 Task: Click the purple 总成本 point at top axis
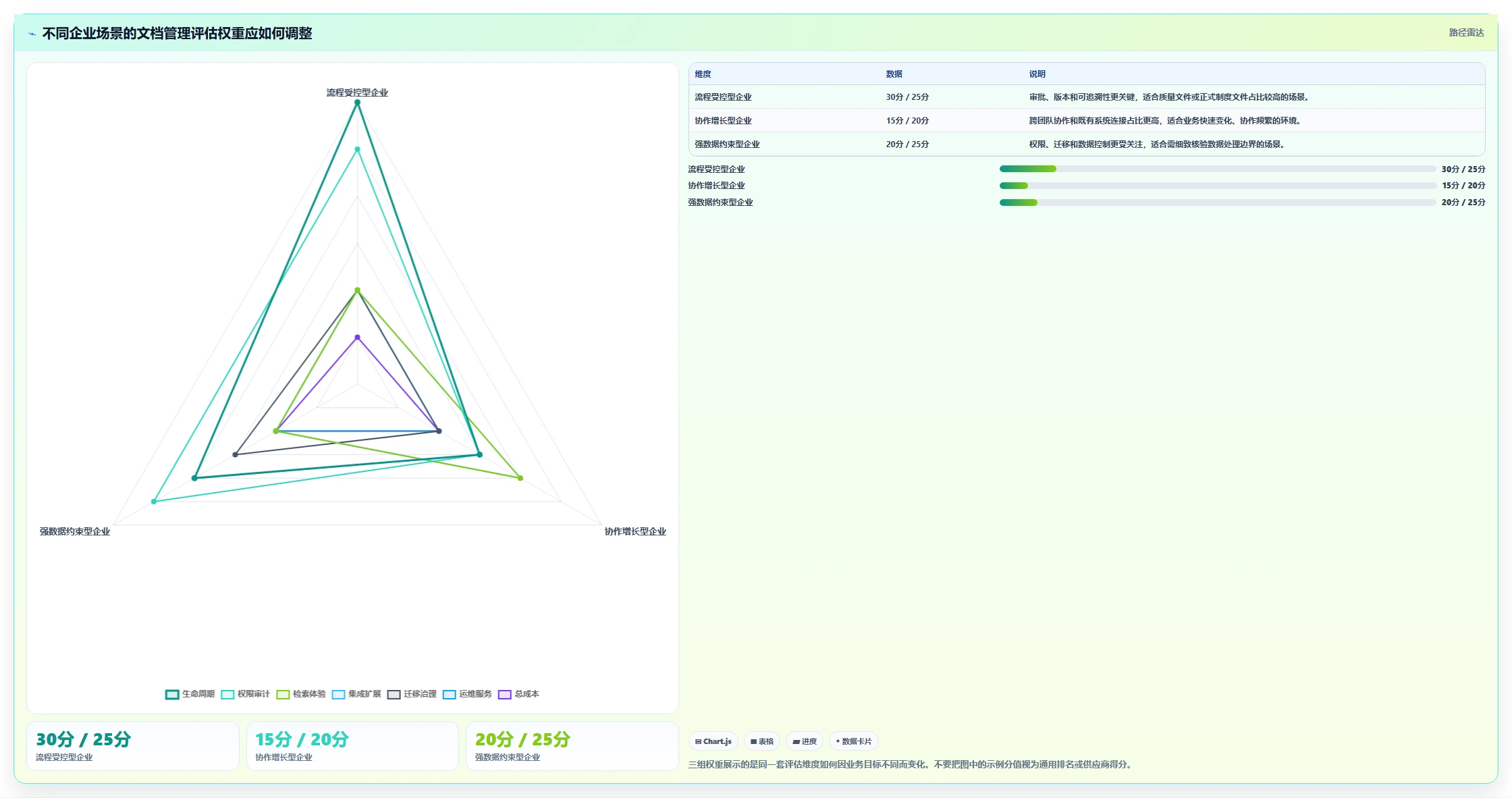[357, 338]
